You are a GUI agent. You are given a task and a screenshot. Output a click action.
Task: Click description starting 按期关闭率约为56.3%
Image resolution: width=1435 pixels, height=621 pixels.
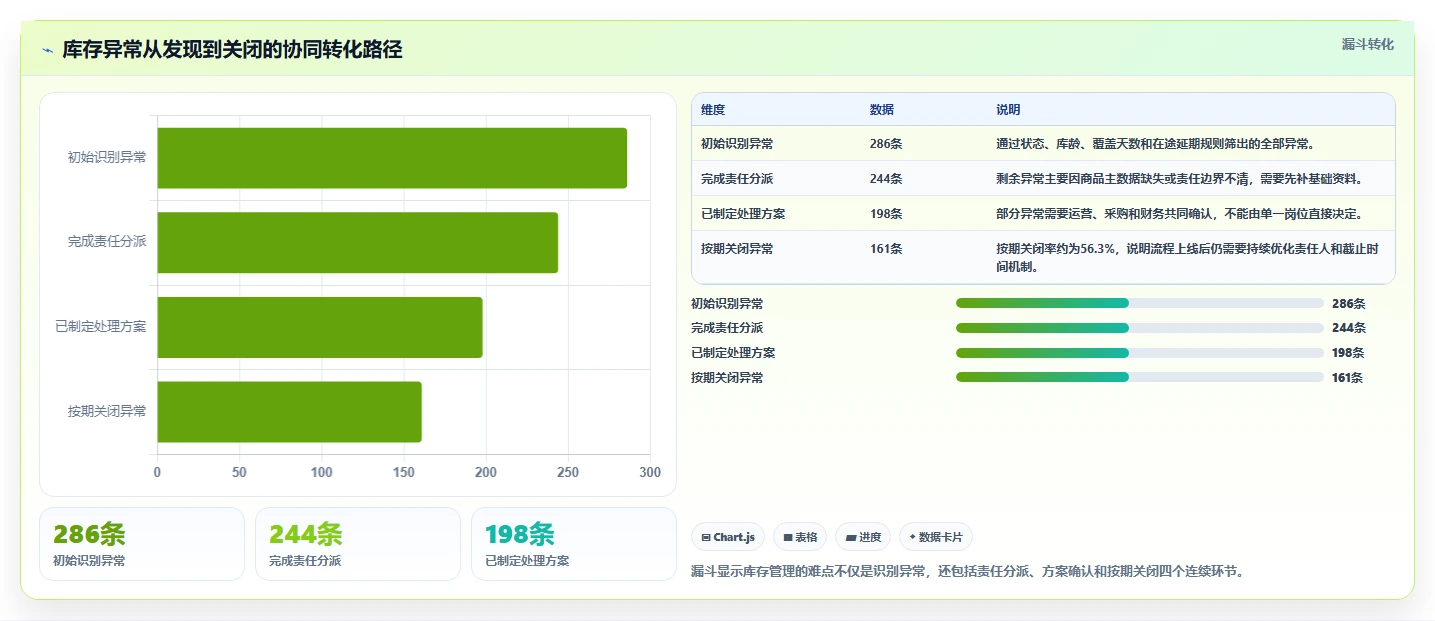tap(1187, 258)
